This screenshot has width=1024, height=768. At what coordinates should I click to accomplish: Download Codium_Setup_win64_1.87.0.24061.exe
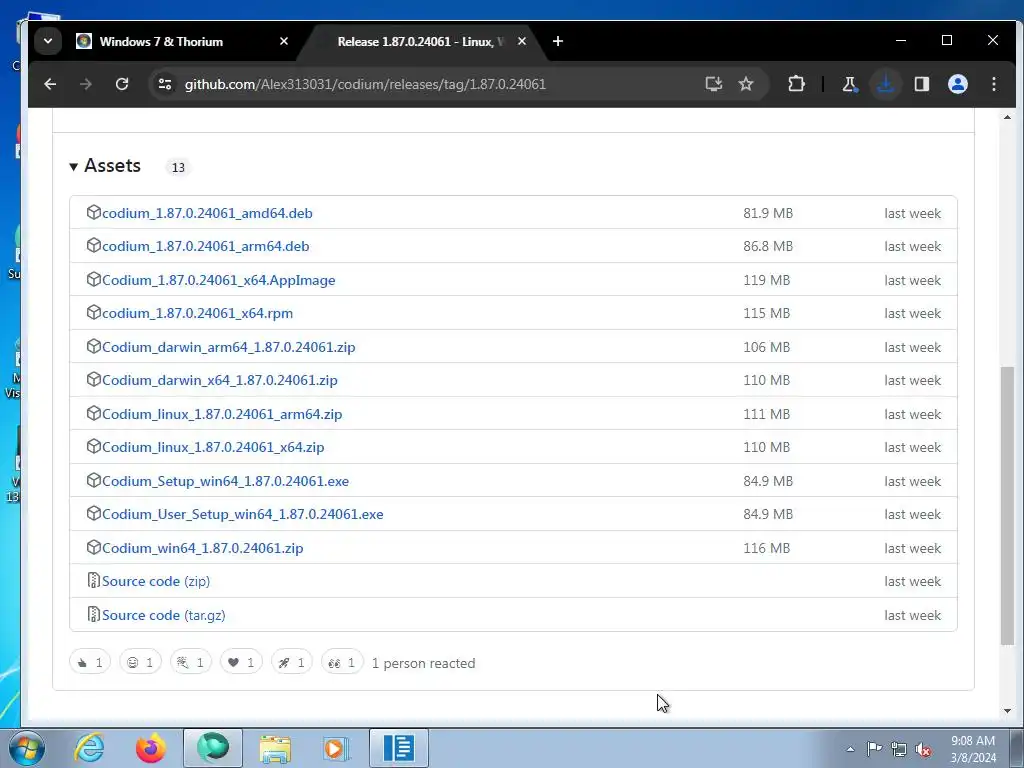click(x=225, y=481)
